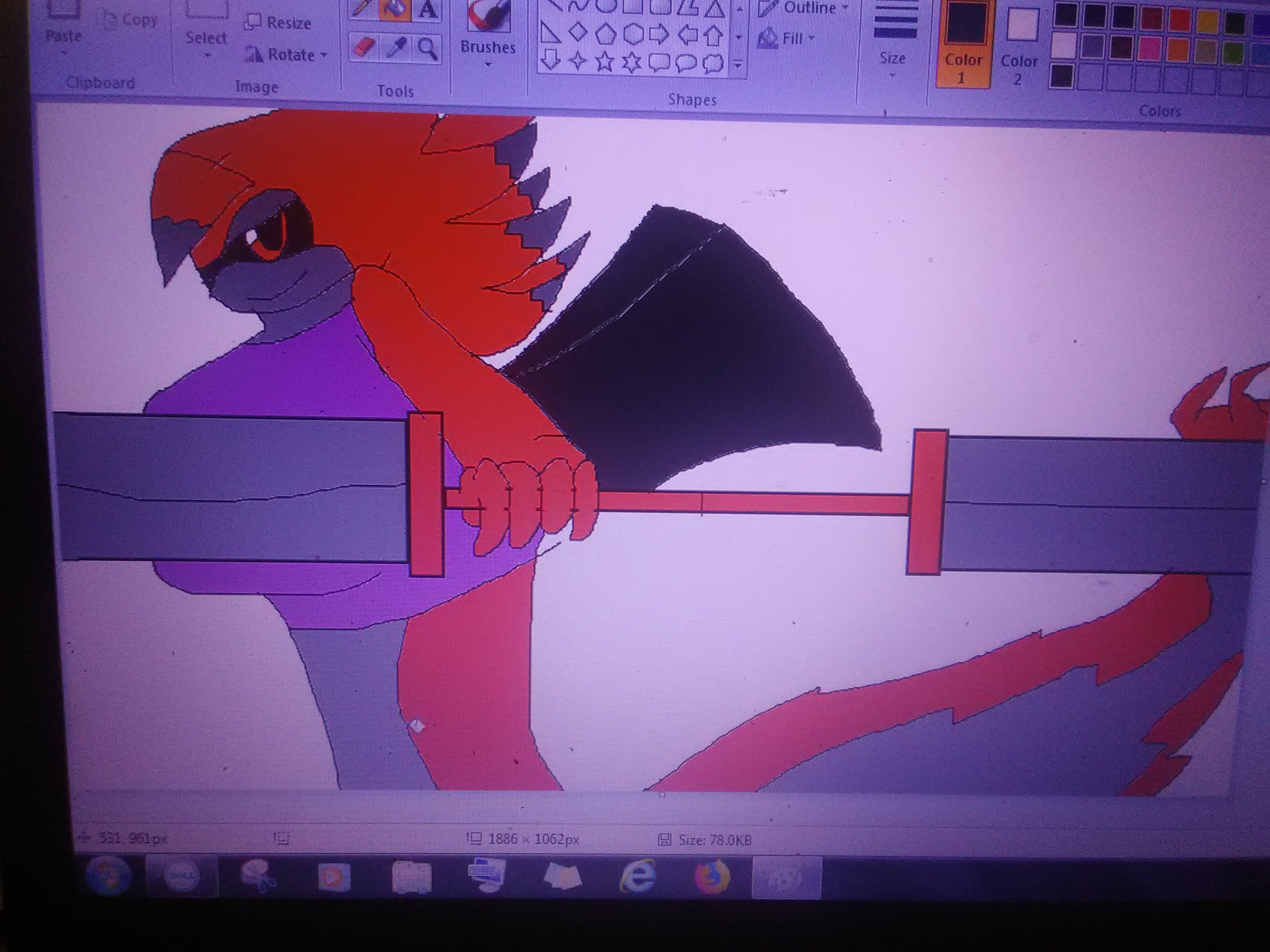Choose the rounded callout shape
Screen dimensions: 1270x952
pos(659,62)
